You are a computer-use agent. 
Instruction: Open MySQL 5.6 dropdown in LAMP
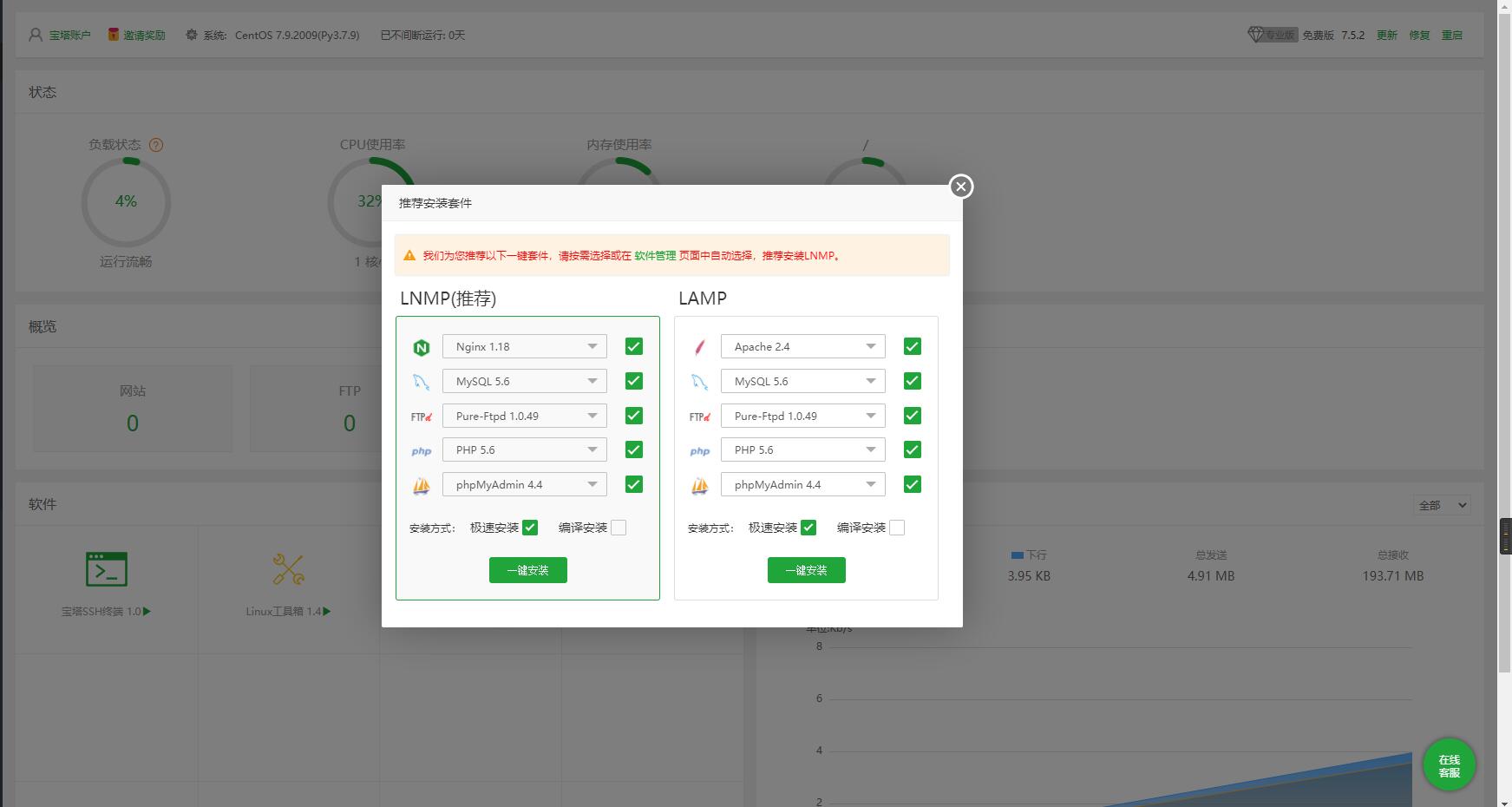[803, 381]
